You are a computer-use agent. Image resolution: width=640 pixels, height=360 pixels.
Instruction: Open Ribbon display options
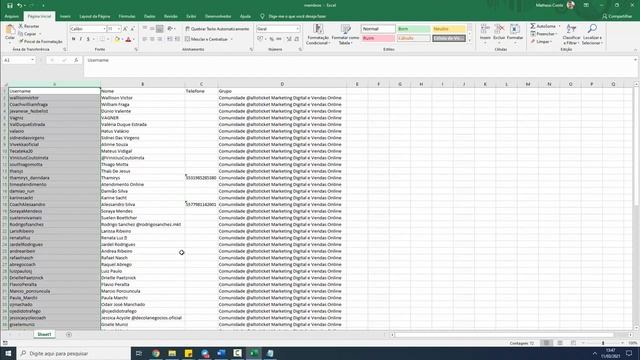586,5
